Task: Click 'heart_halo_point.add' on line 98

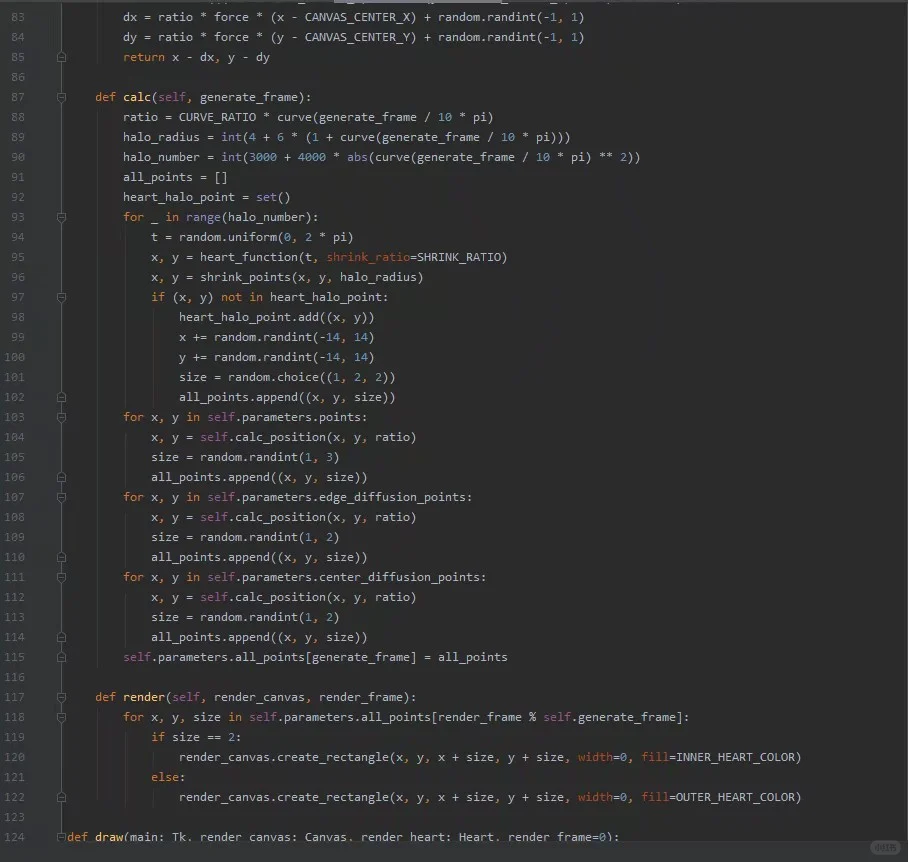Action: [x=248, y=317]
